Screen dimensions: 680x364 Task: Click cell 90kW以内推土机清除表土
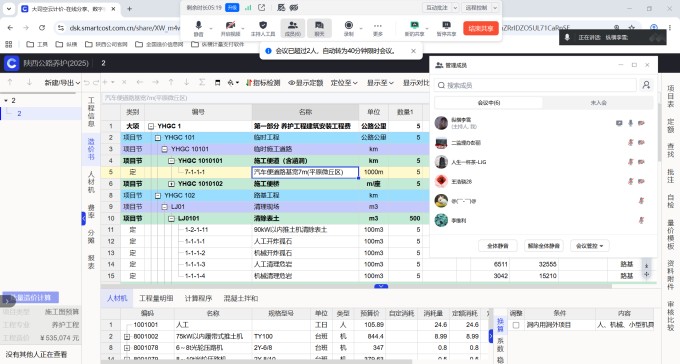point(305,230)
